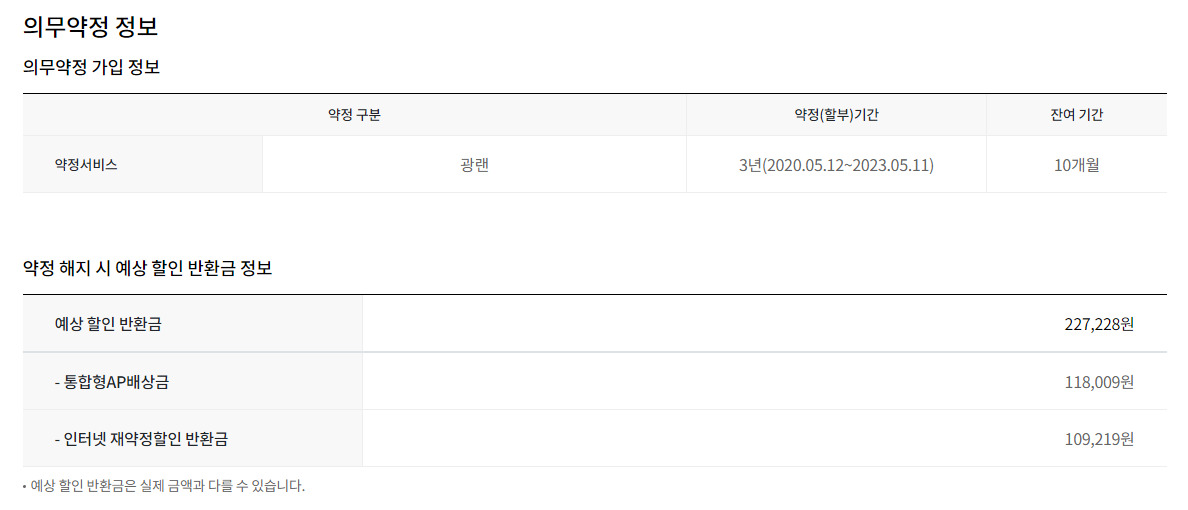1188x510 pixels.
Task: Click the bullet marker before the footnote
Action: coord(25,487)
